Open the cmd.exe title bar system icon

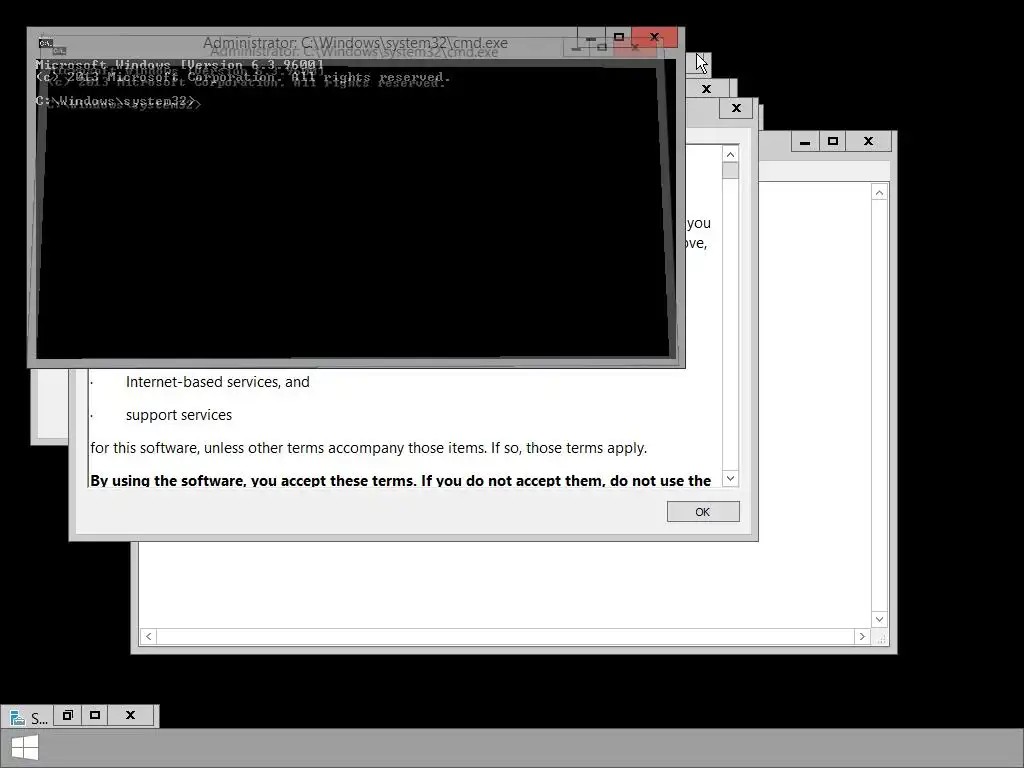(45, 43)
